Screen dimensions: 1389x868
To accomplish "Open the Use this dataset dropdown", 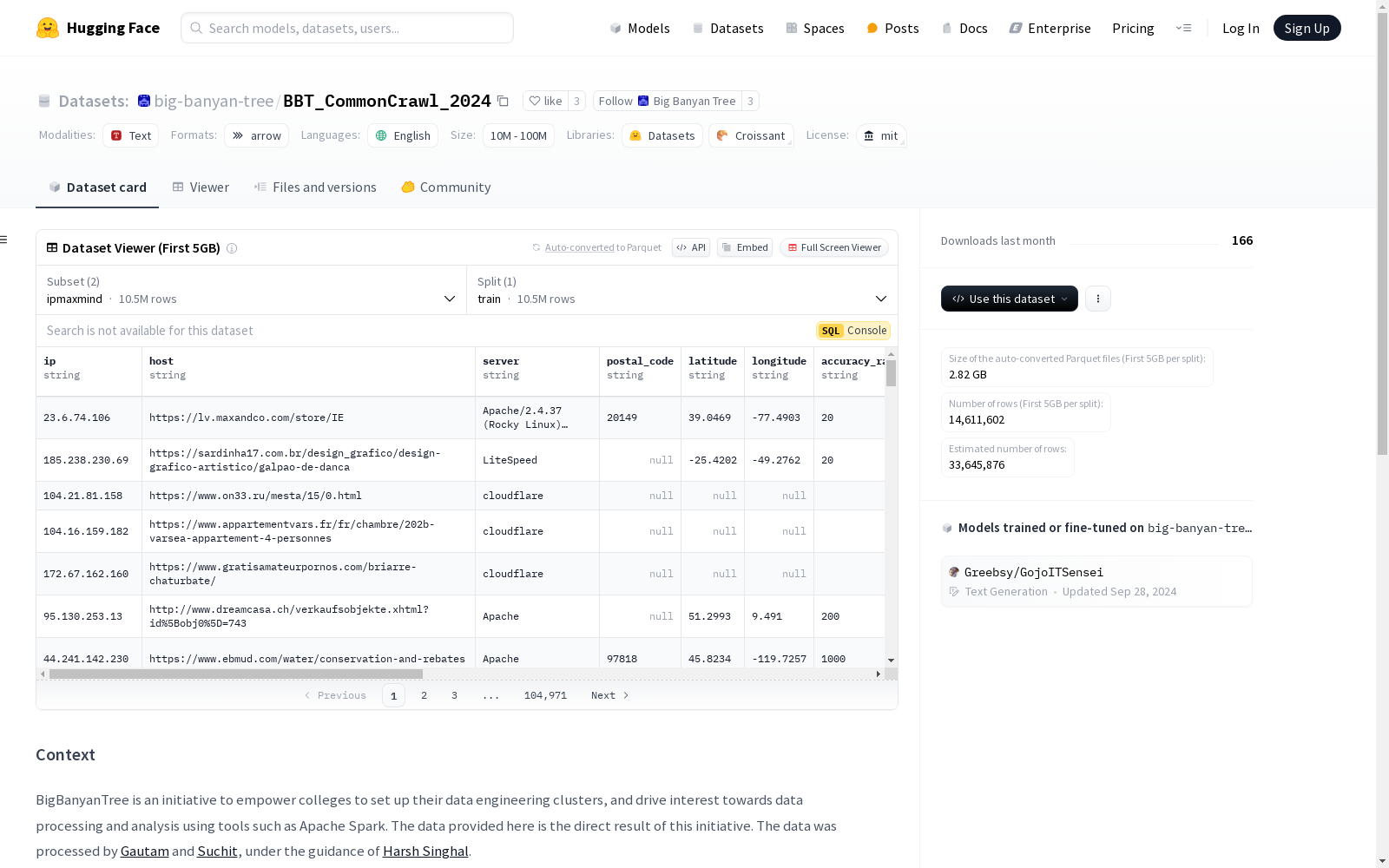I will click(x=1010, y=299).
